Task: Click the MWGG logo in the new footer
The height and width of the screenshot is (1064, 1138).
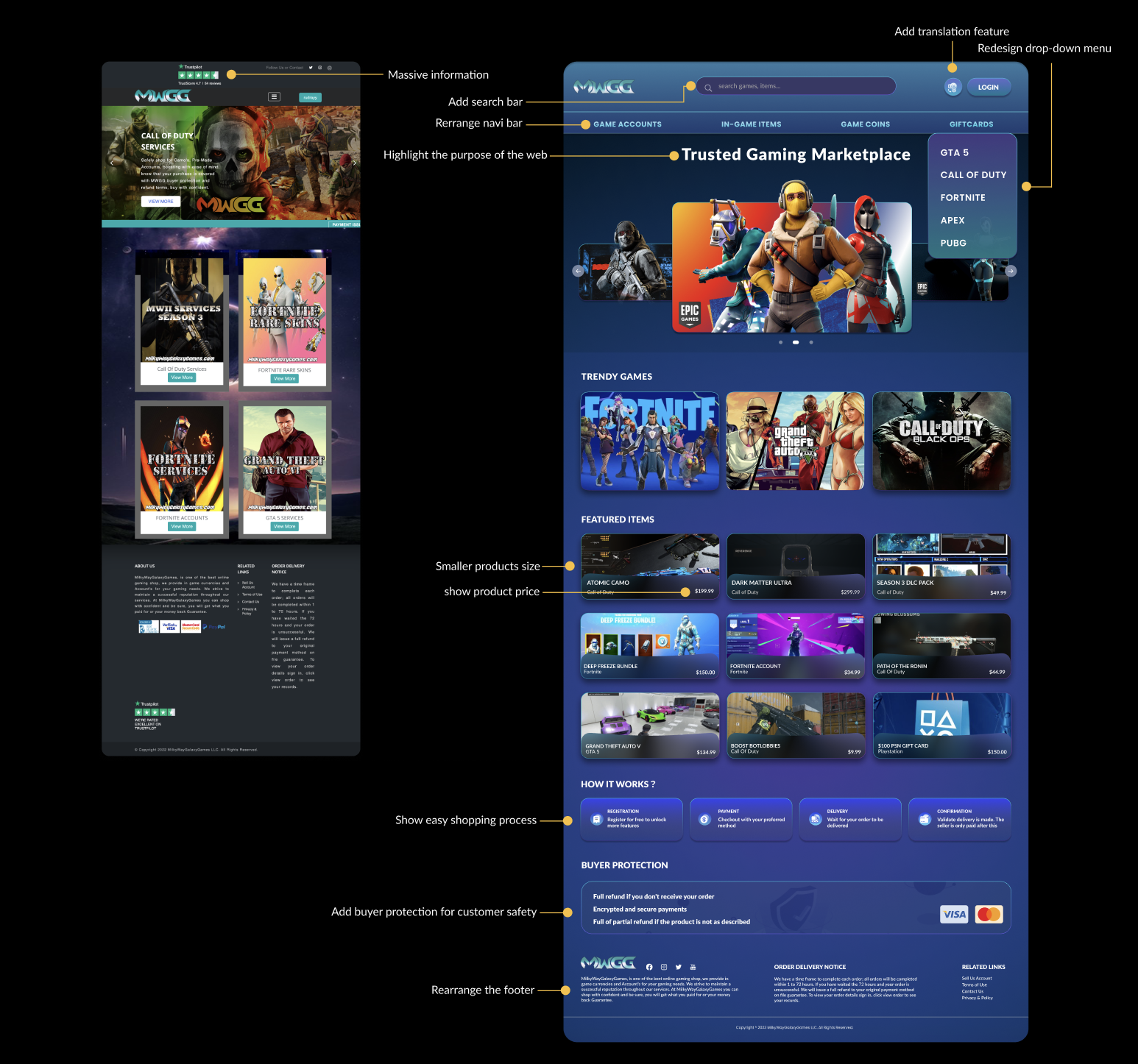Action: pos(608,962)
